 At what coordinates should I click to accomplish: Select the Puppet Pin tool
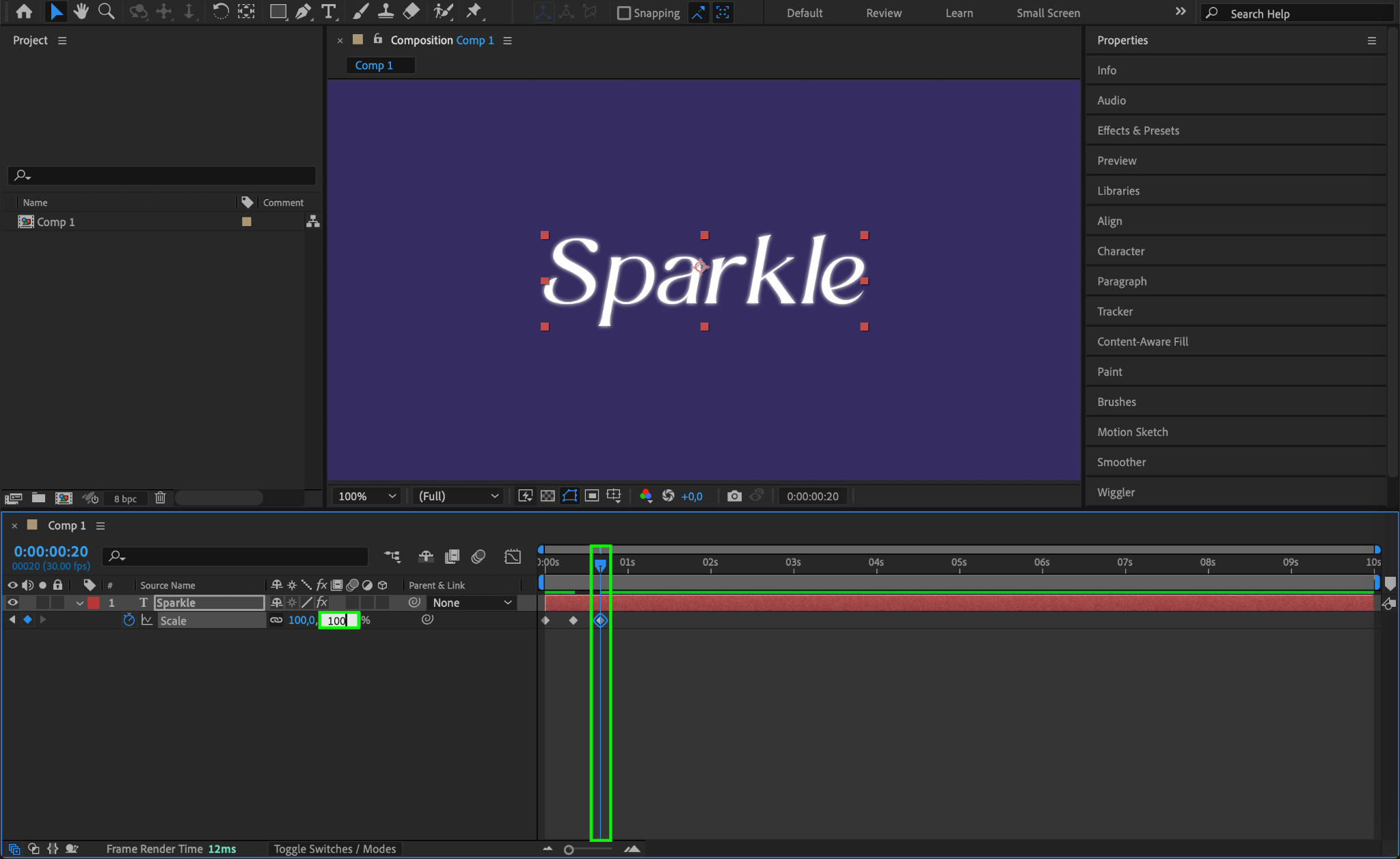[473, 12]
